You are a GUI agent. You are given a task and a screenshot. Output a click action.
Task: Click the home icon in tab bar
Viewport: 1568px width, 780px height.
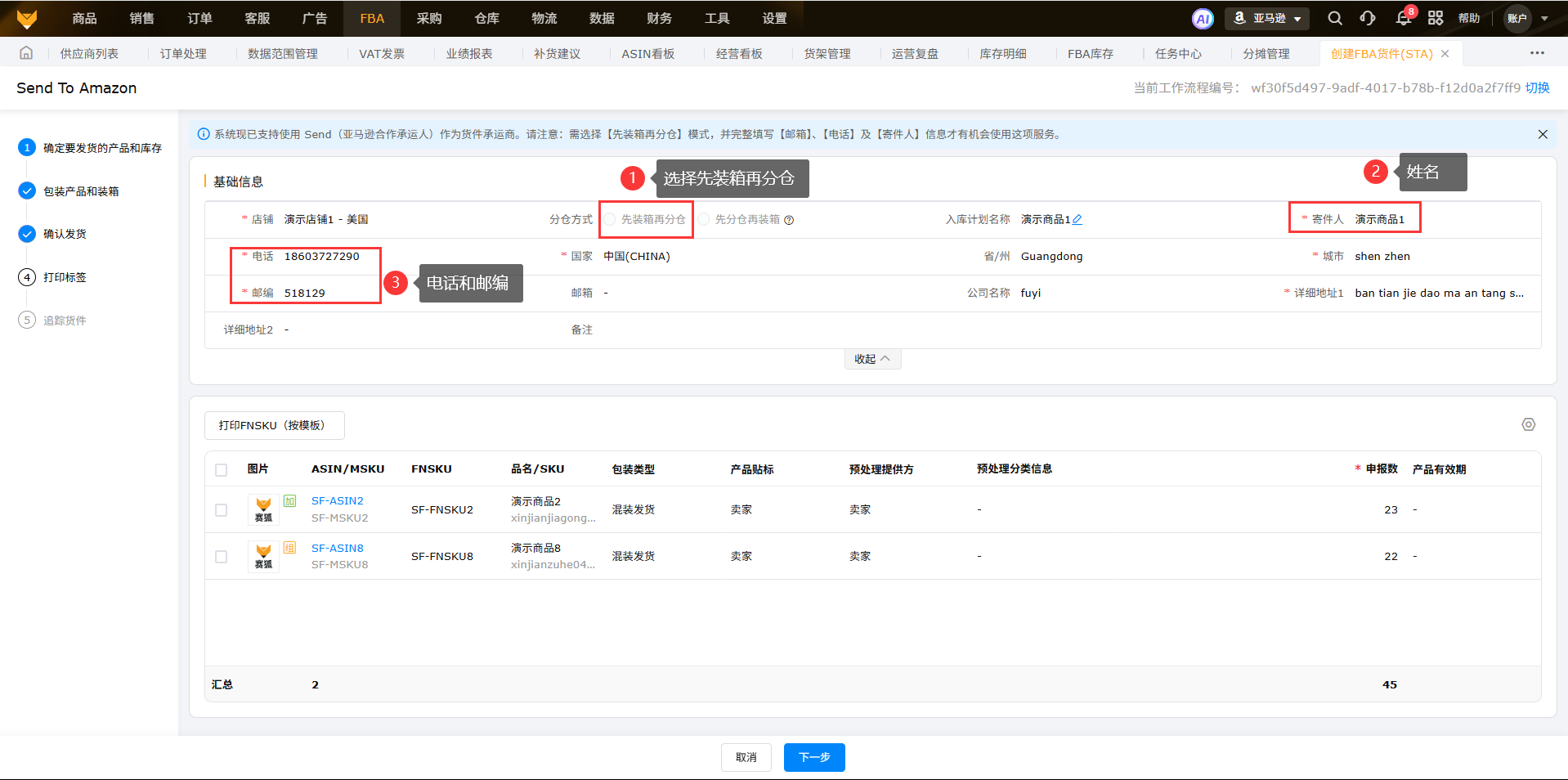point(26,53)
